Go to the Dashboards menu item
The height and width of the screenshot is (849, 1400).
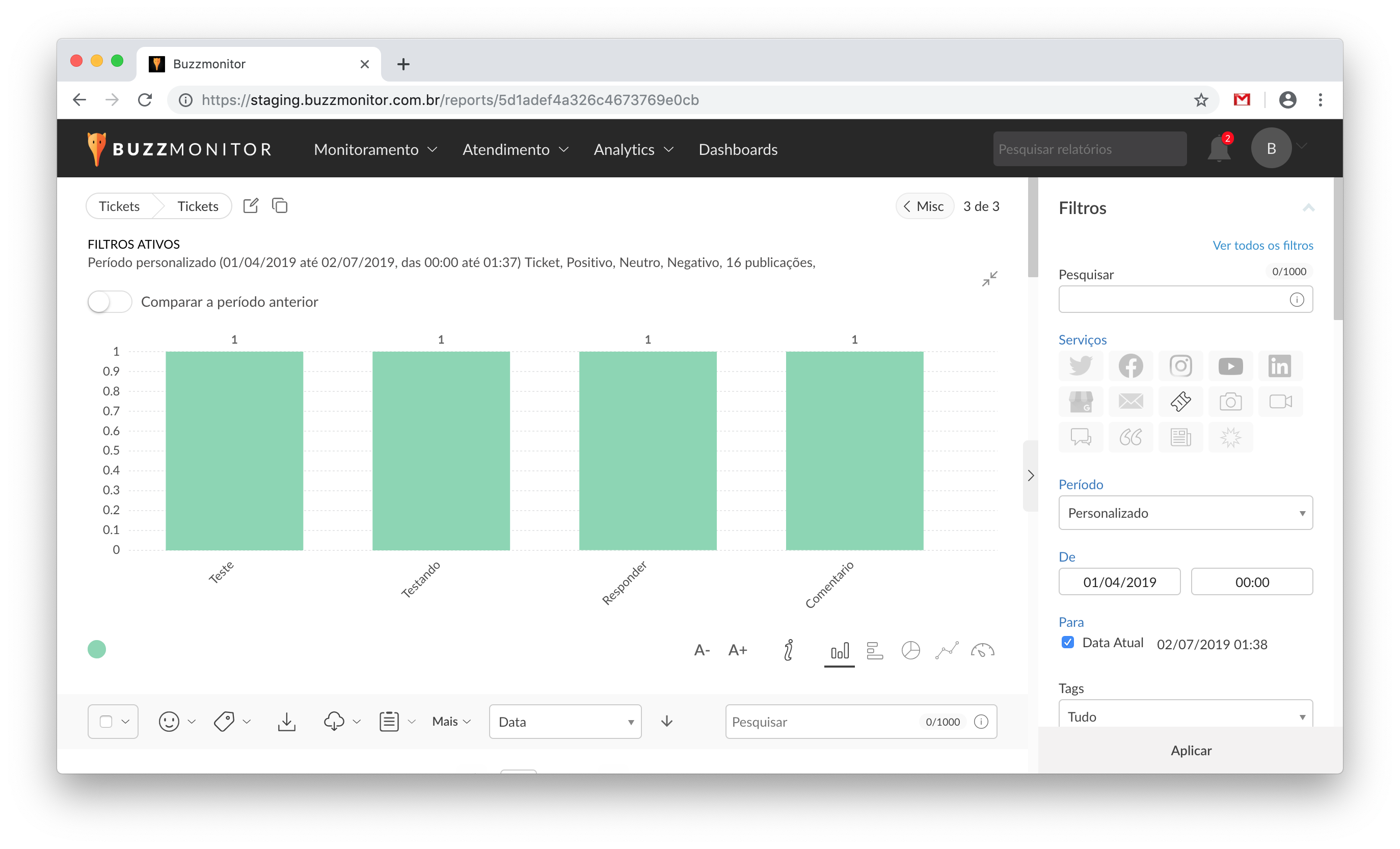[x=738, y=149]
